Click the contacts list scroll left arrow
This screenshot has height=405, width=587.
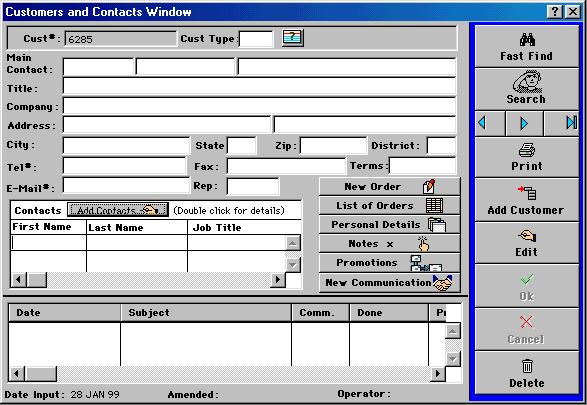[19, 280]
